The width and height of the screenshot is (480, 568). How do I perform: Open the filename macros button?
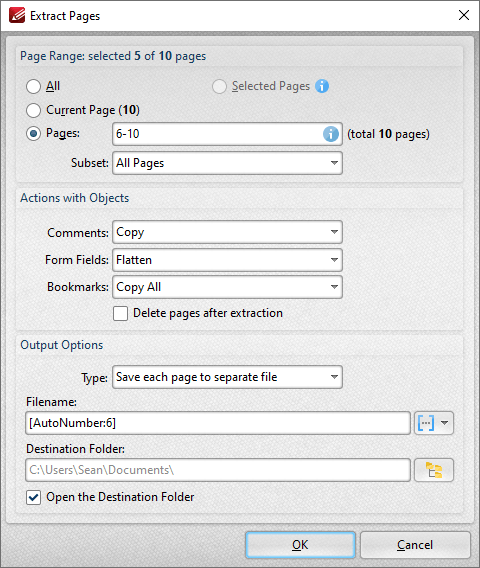pyautogui.click(x=426, y=423)
